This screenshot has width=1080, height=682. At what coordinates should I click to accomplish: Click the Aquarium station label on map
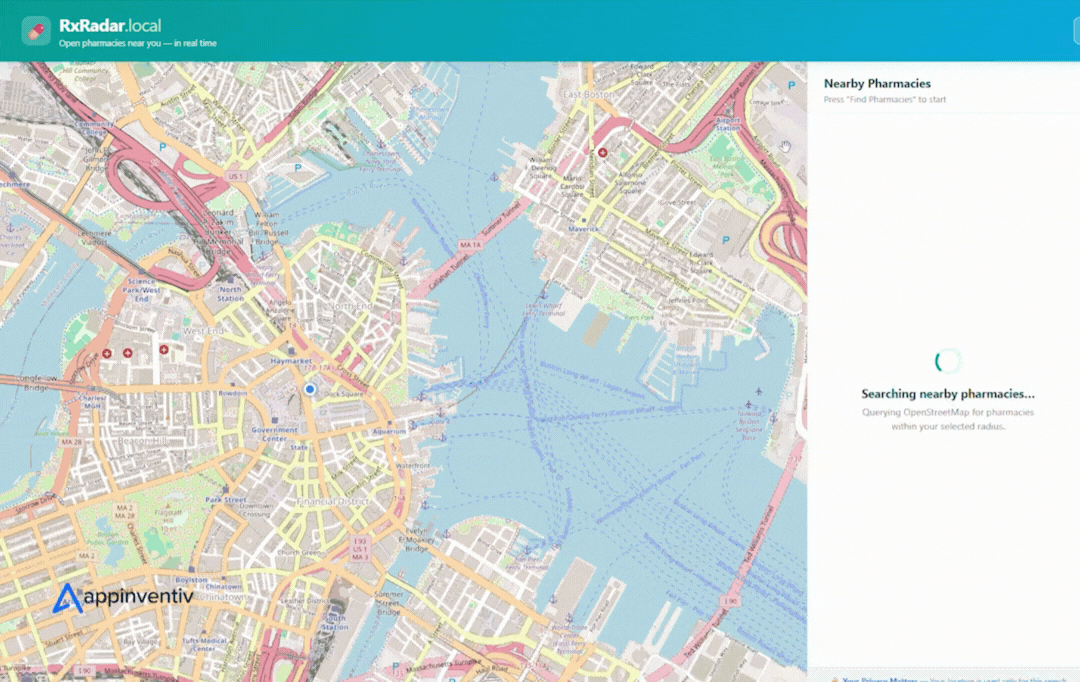389,432
